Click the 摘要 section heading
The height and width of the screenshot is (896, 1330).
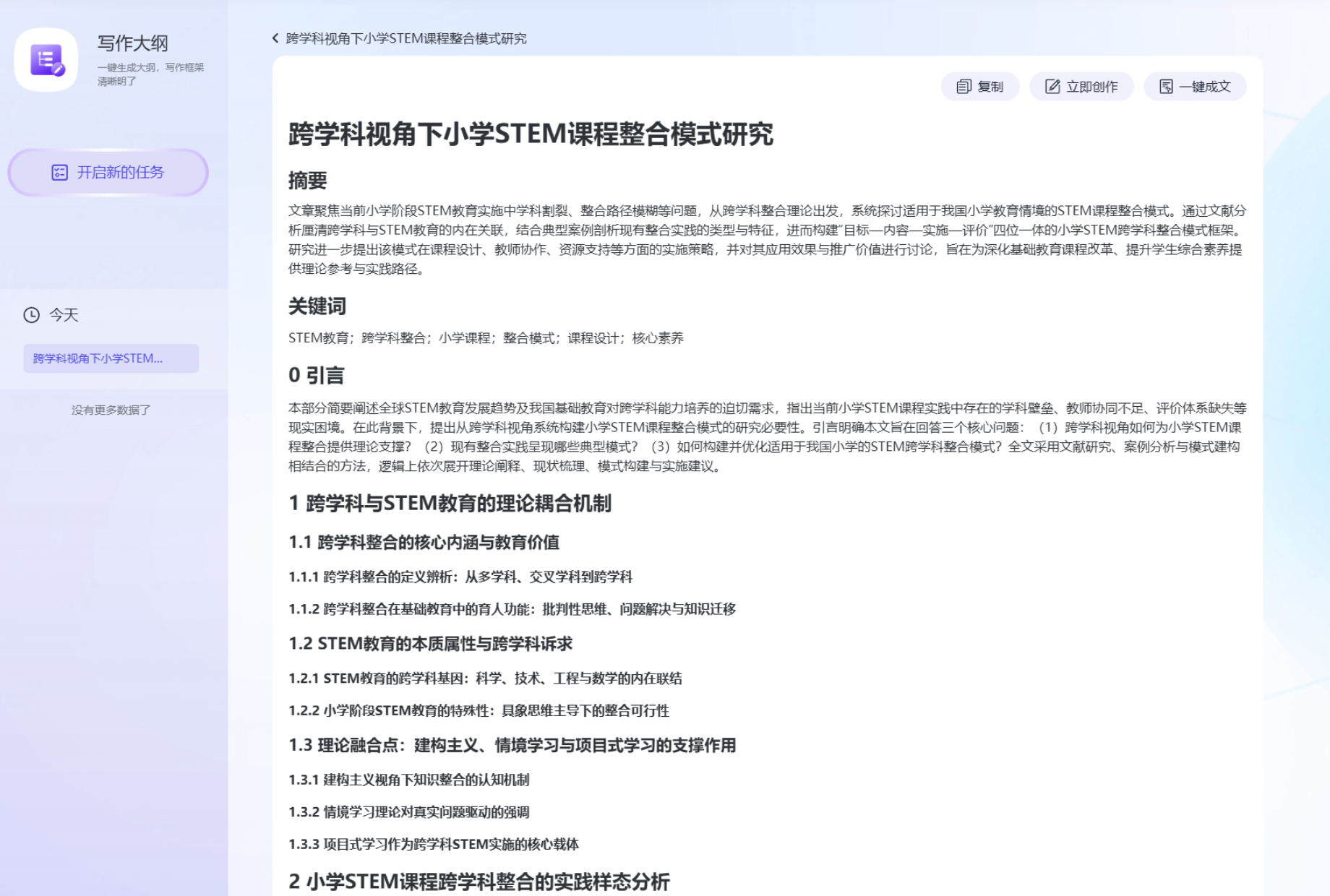[x=308, y=180]
